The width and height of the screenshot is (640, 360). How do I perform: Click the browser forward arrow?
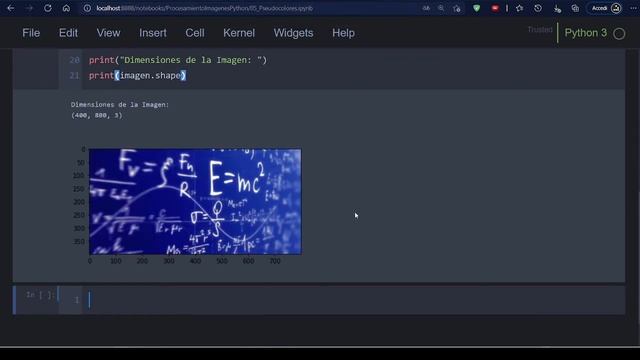[x=29, y=8]
